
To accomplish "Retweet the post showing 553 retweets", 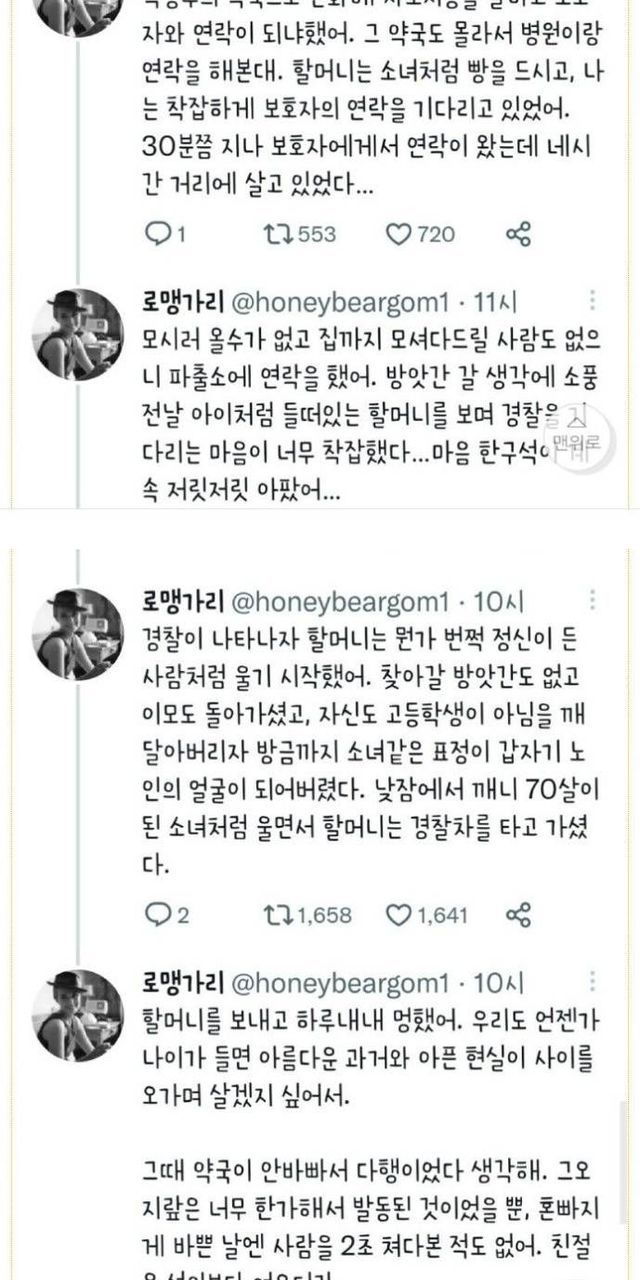I will (274, 234).
